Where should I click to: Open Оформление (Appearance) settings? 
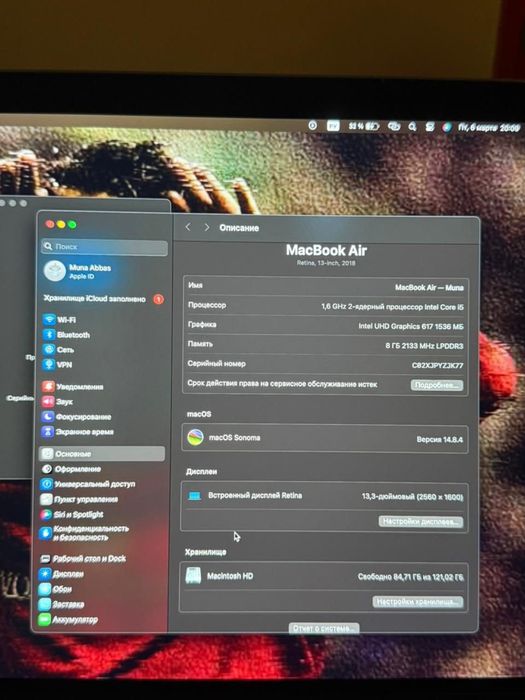(71, 469)
